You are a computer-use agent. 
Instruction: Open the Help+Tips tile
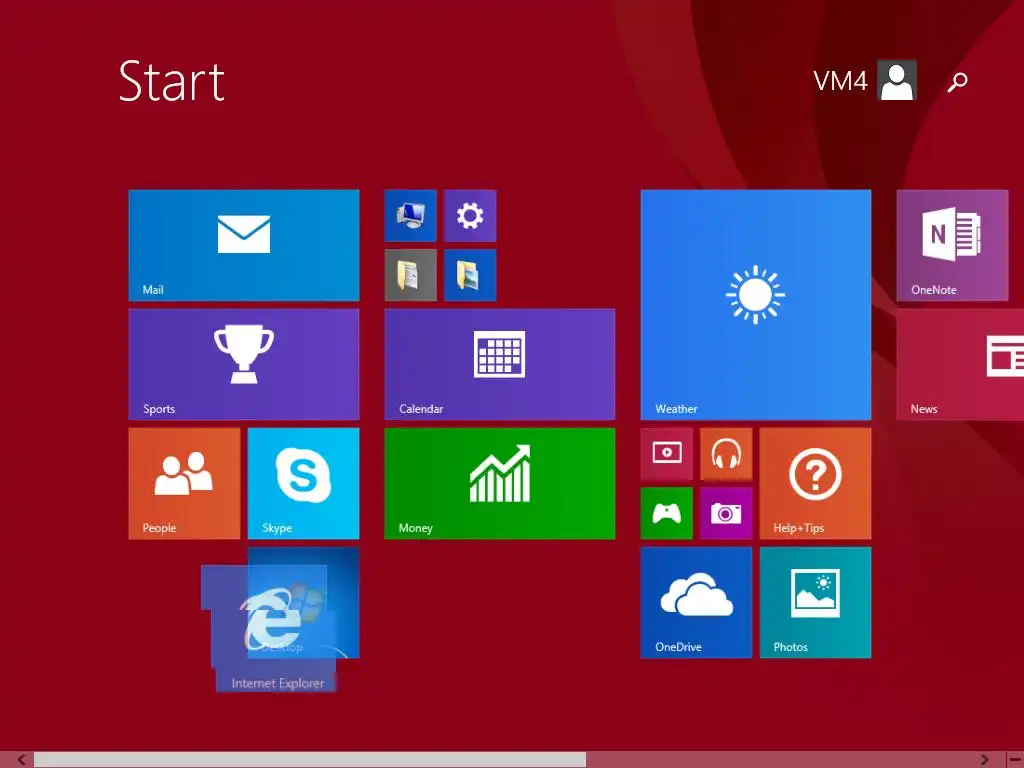tap(815, 483)
